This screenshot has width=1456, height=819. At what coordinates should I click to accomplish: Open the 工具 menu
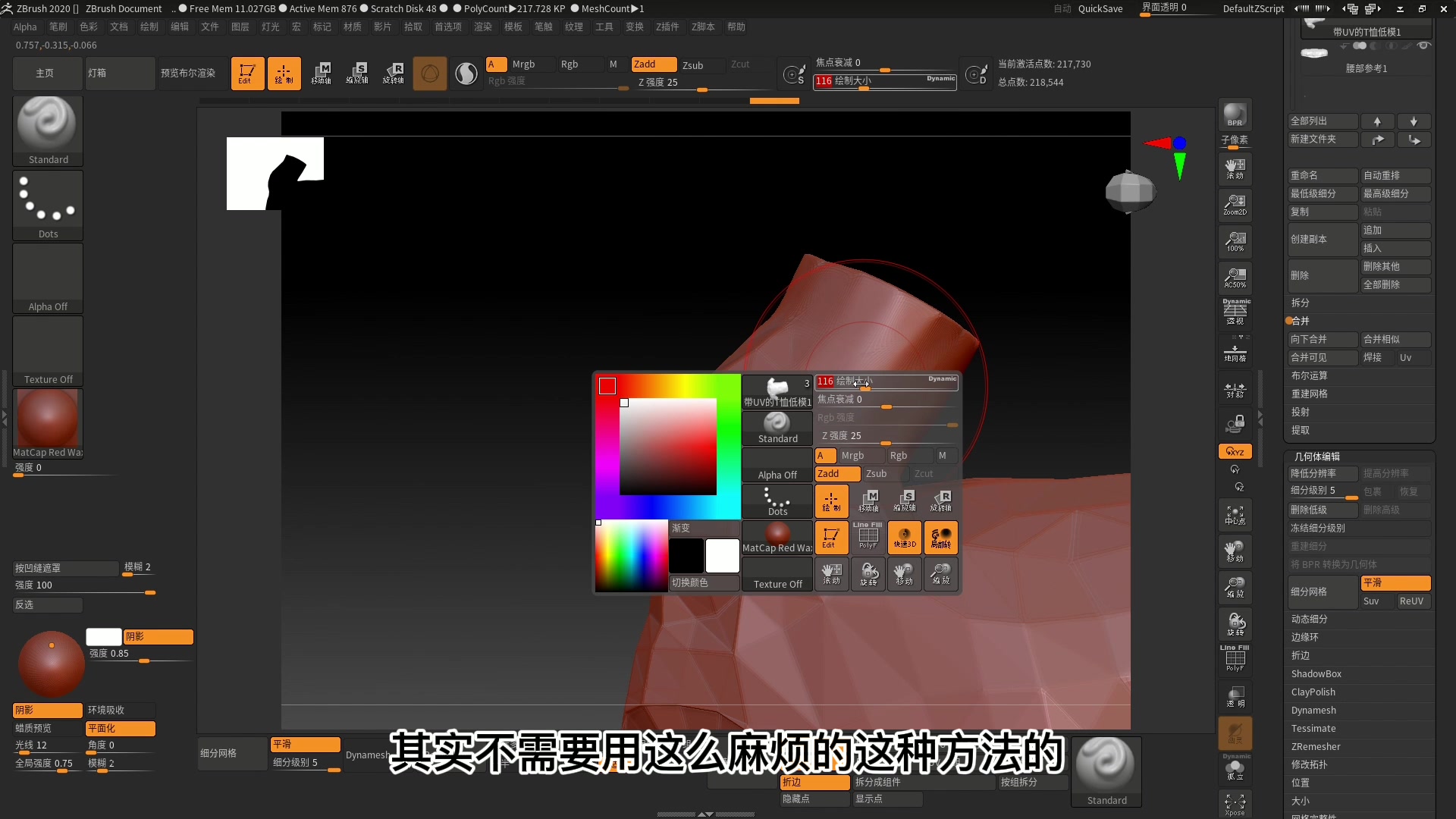coord(604,27)
